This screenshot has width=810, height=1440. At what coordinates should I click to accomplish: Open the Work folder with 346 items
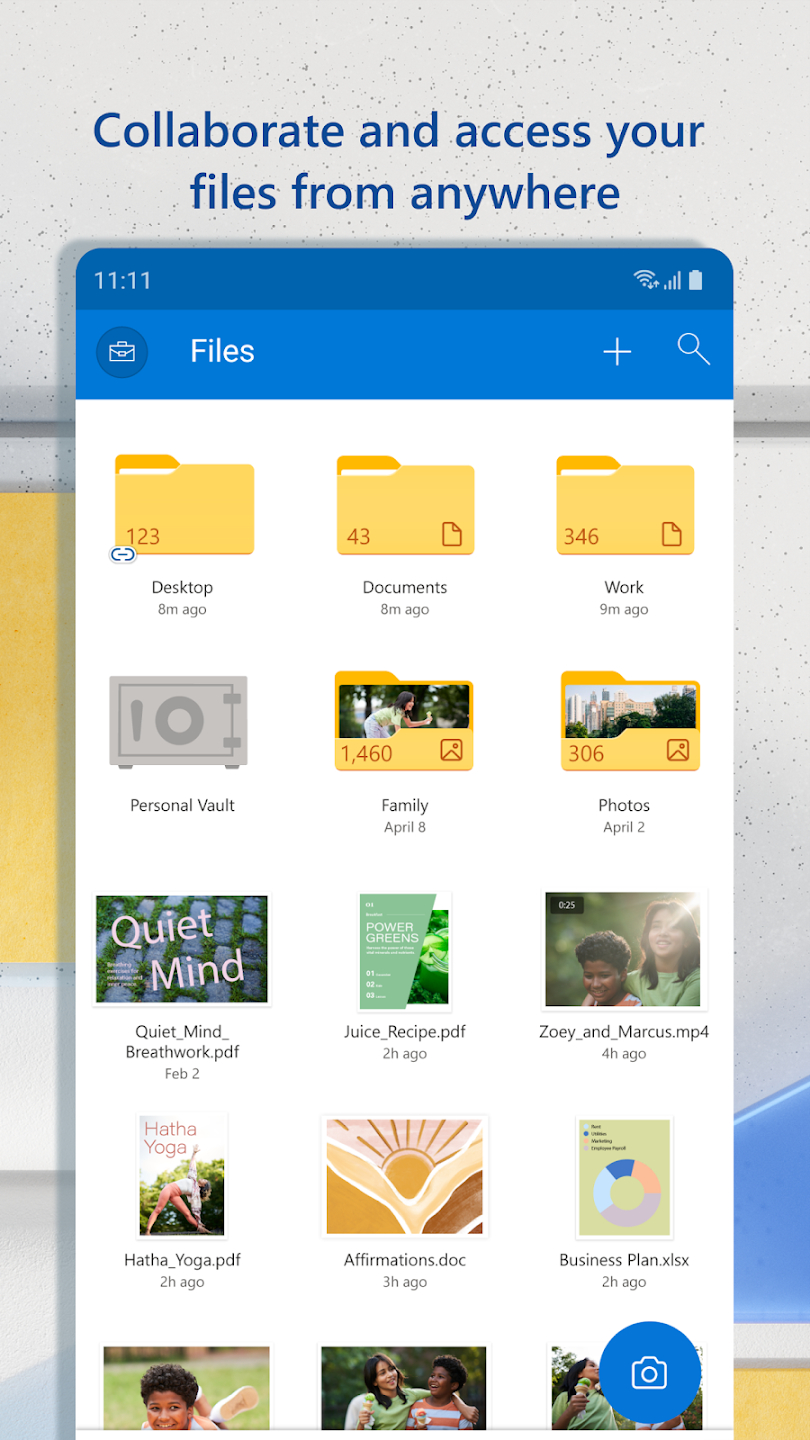tap(623, 507)
